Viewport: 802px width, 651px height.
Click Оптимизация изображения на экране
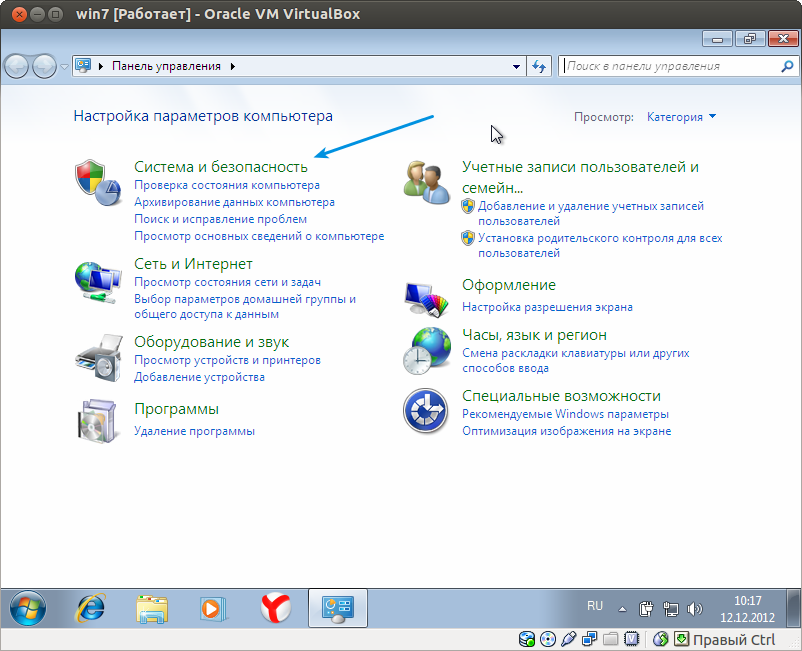[x=566, y=431]
